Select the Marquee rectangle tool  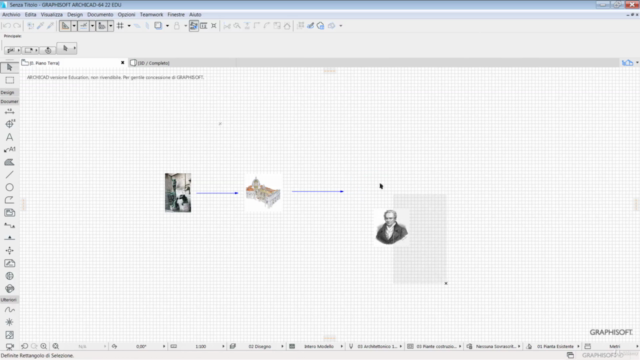[9, 80]
